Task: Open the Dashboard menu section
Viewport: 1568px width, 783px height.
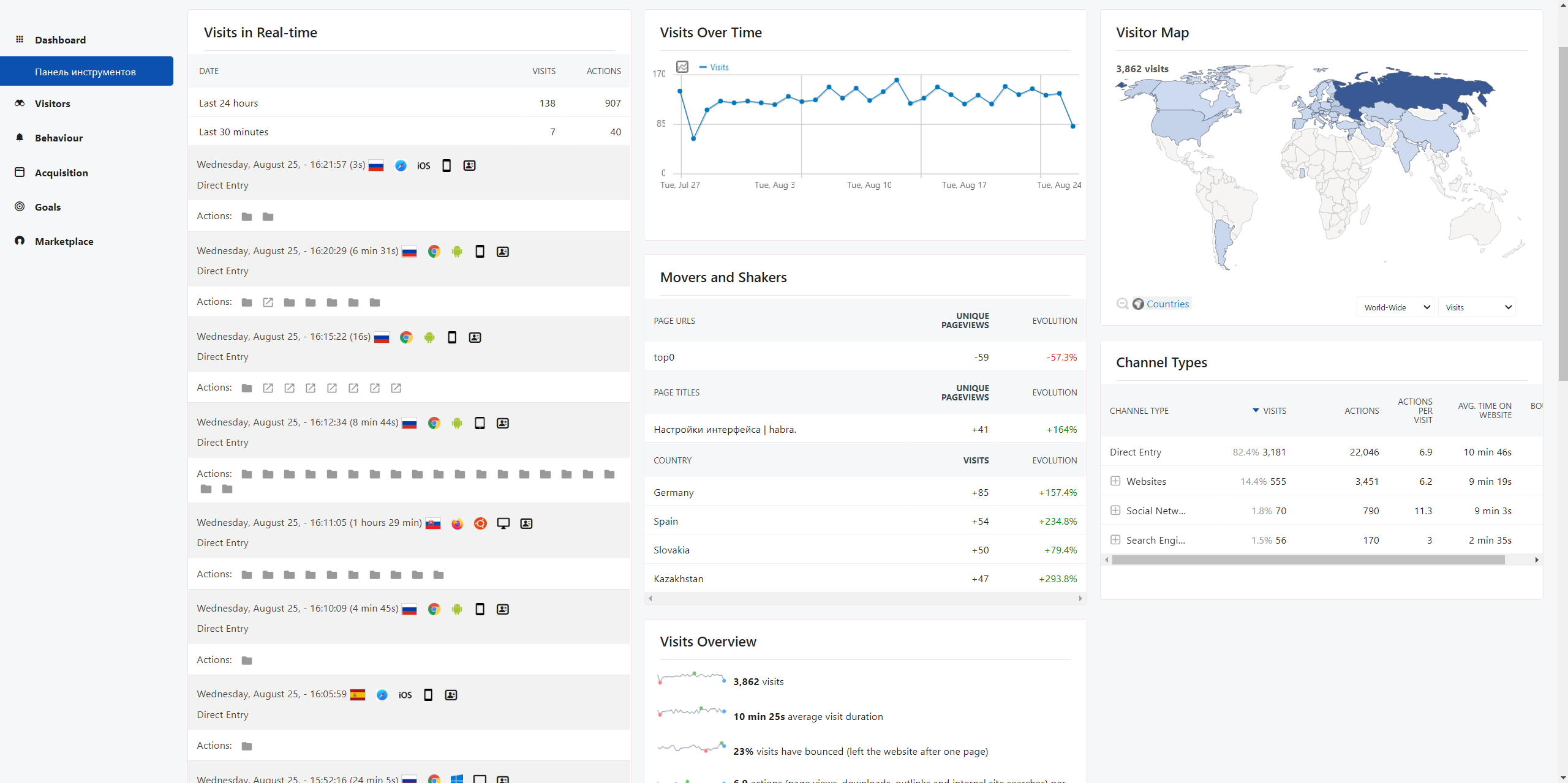Action: tap(60, 40)
